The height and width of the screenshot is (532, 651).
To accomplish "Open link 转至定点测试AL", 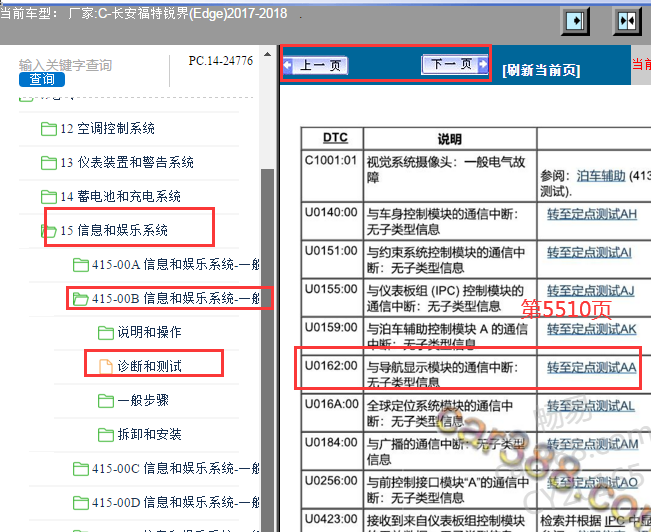I will 590,406.
